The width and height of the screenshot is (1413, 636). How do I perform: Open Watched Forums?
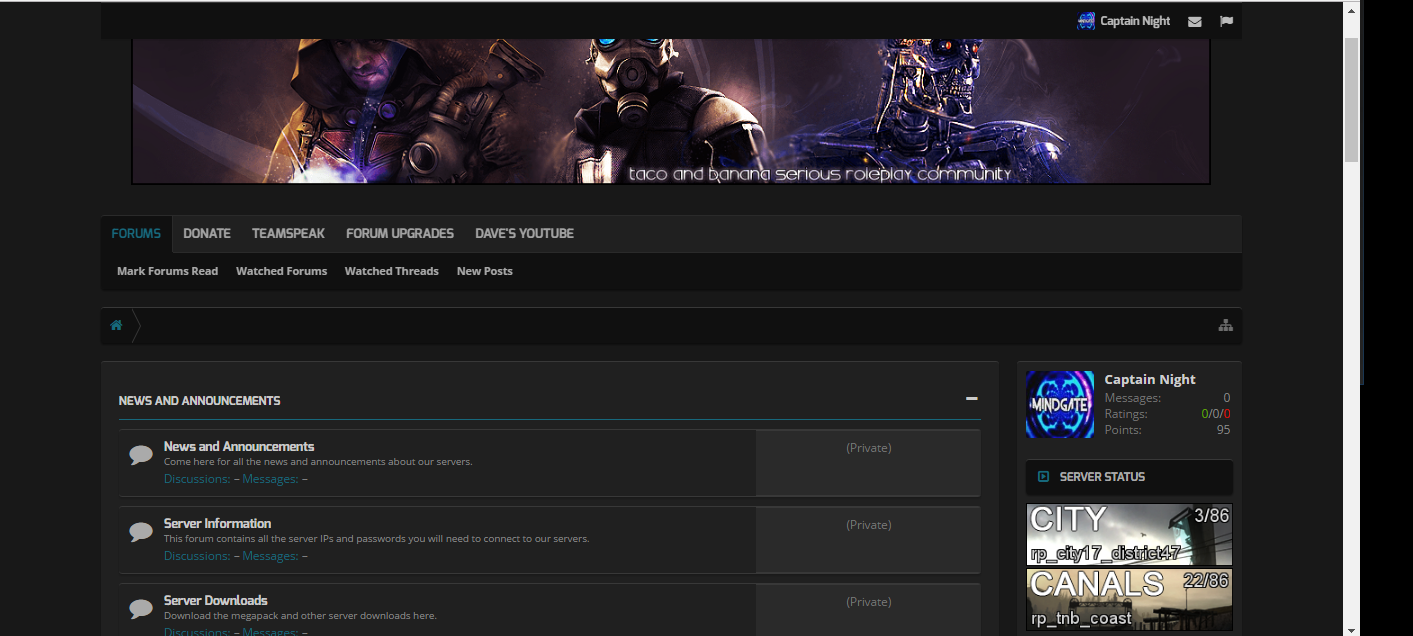tap(281, 271)
